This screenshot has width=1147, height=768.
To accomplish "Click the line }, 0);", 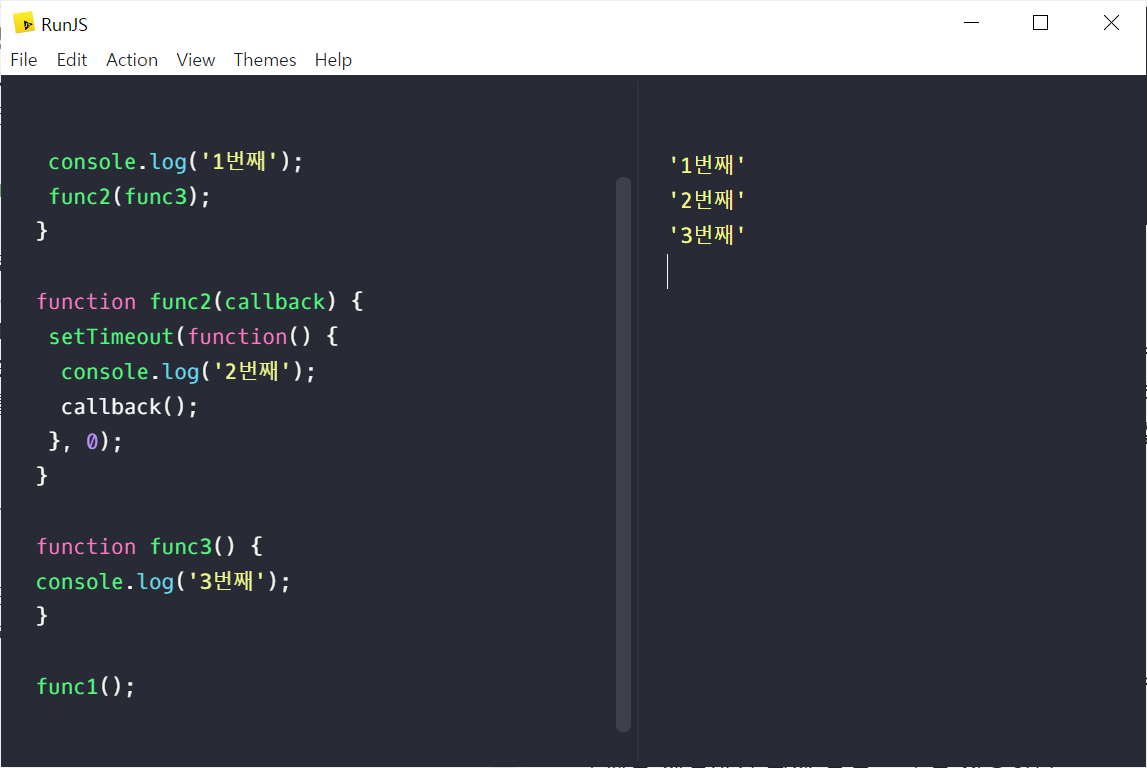I will click(x=85, y=441).
